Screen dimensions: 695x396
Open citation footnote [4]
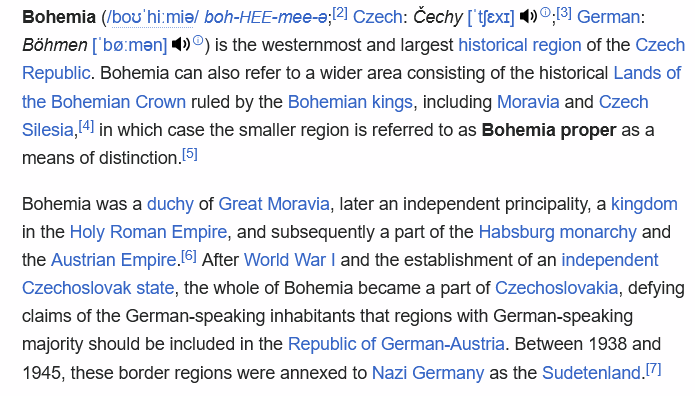(x=86, y=126)
